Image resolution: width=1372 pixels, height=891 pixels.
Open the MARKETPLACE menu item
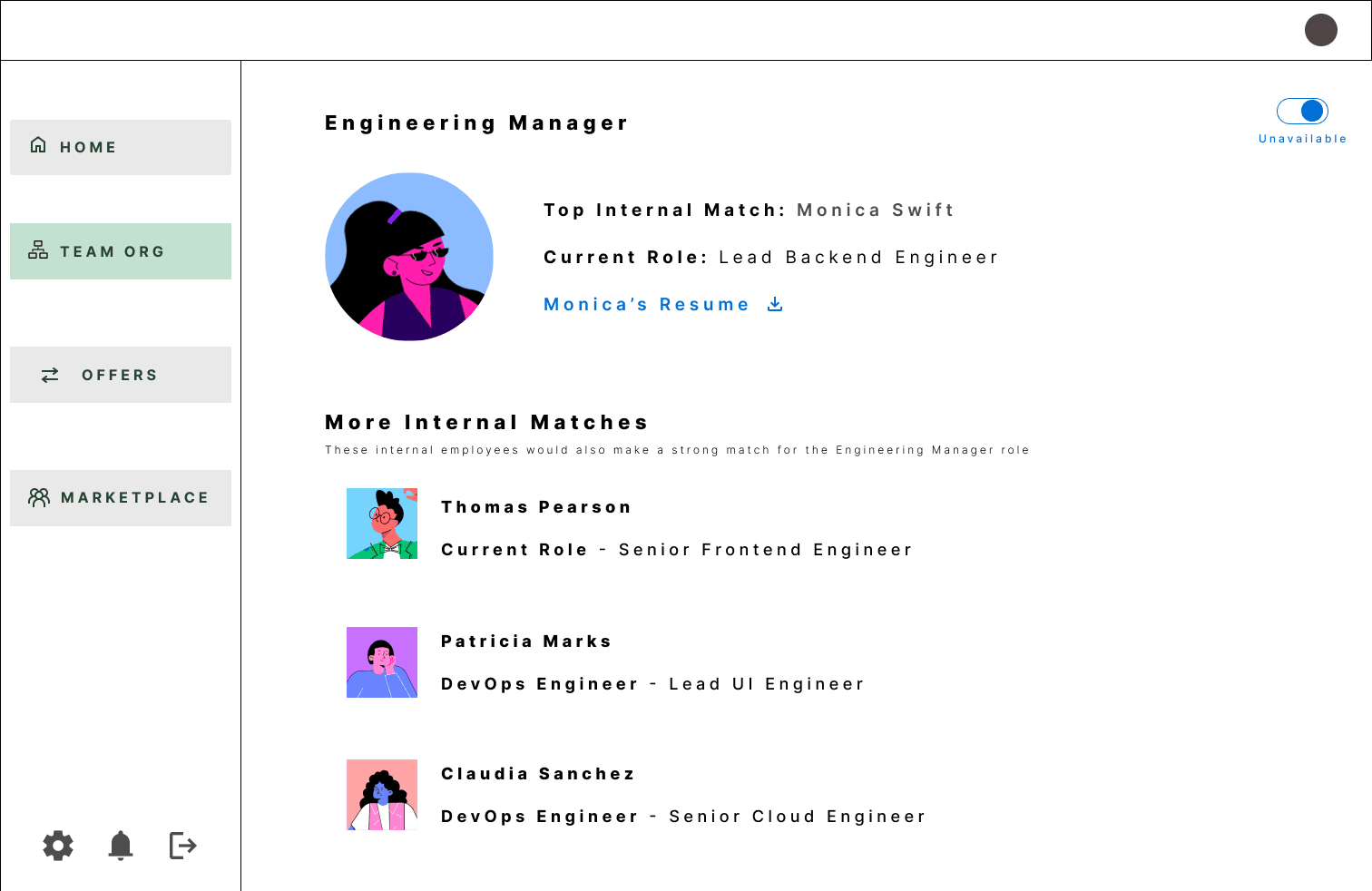121,498
